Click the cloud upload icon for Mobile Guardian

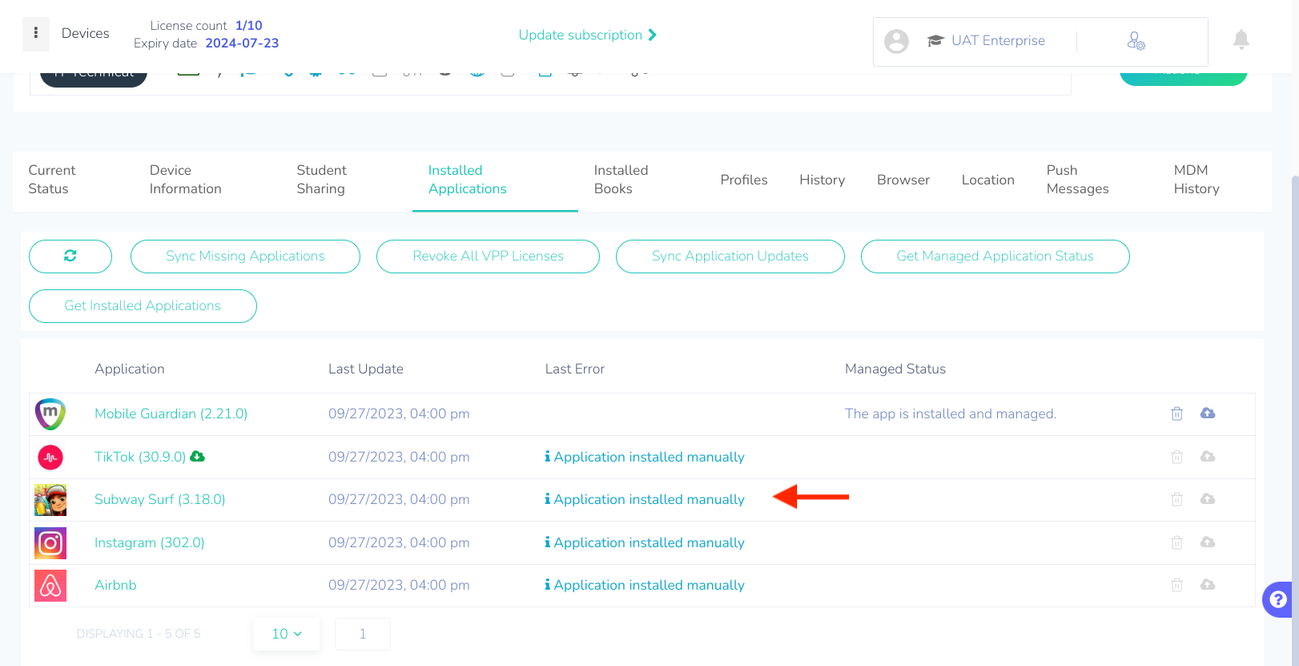click(1207, 413)
